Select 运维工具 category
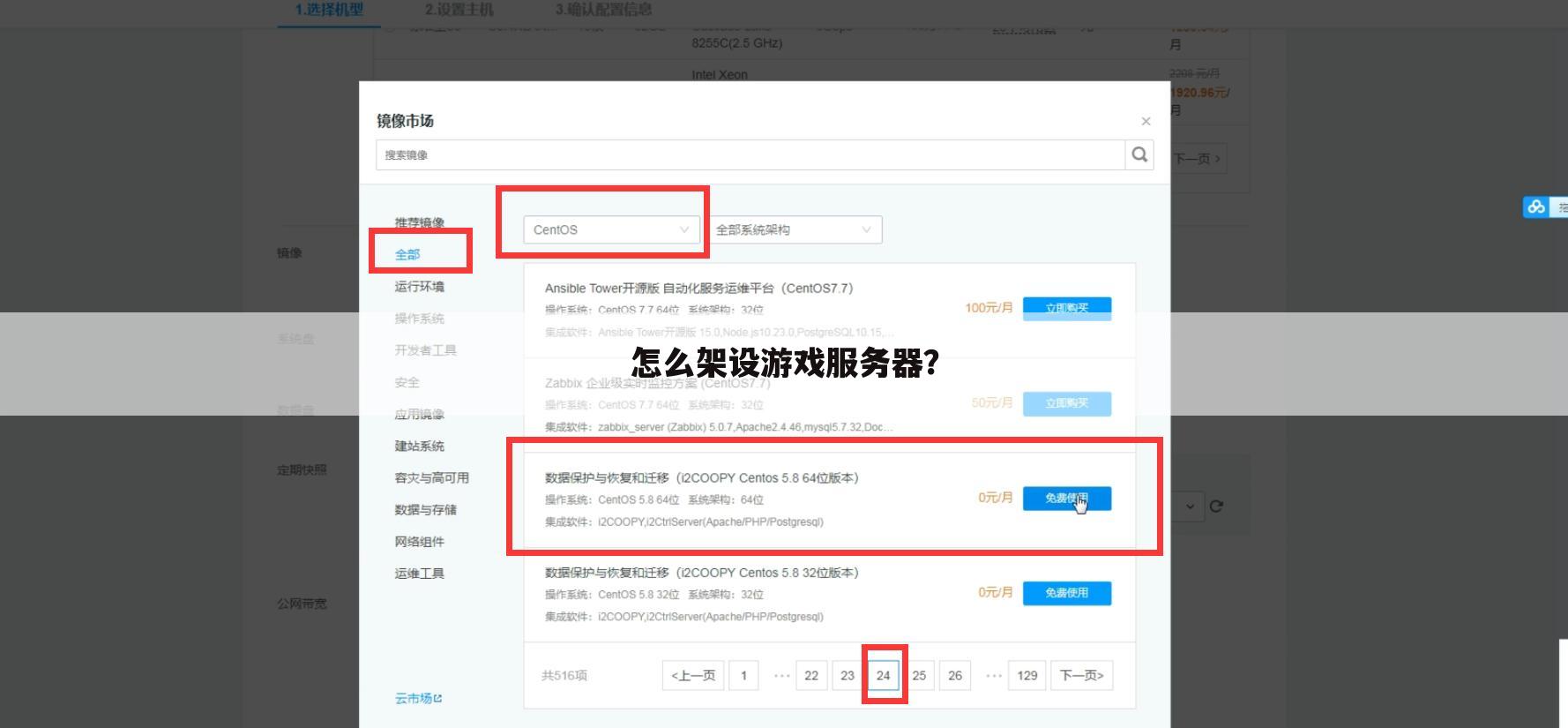 [419, 573]
